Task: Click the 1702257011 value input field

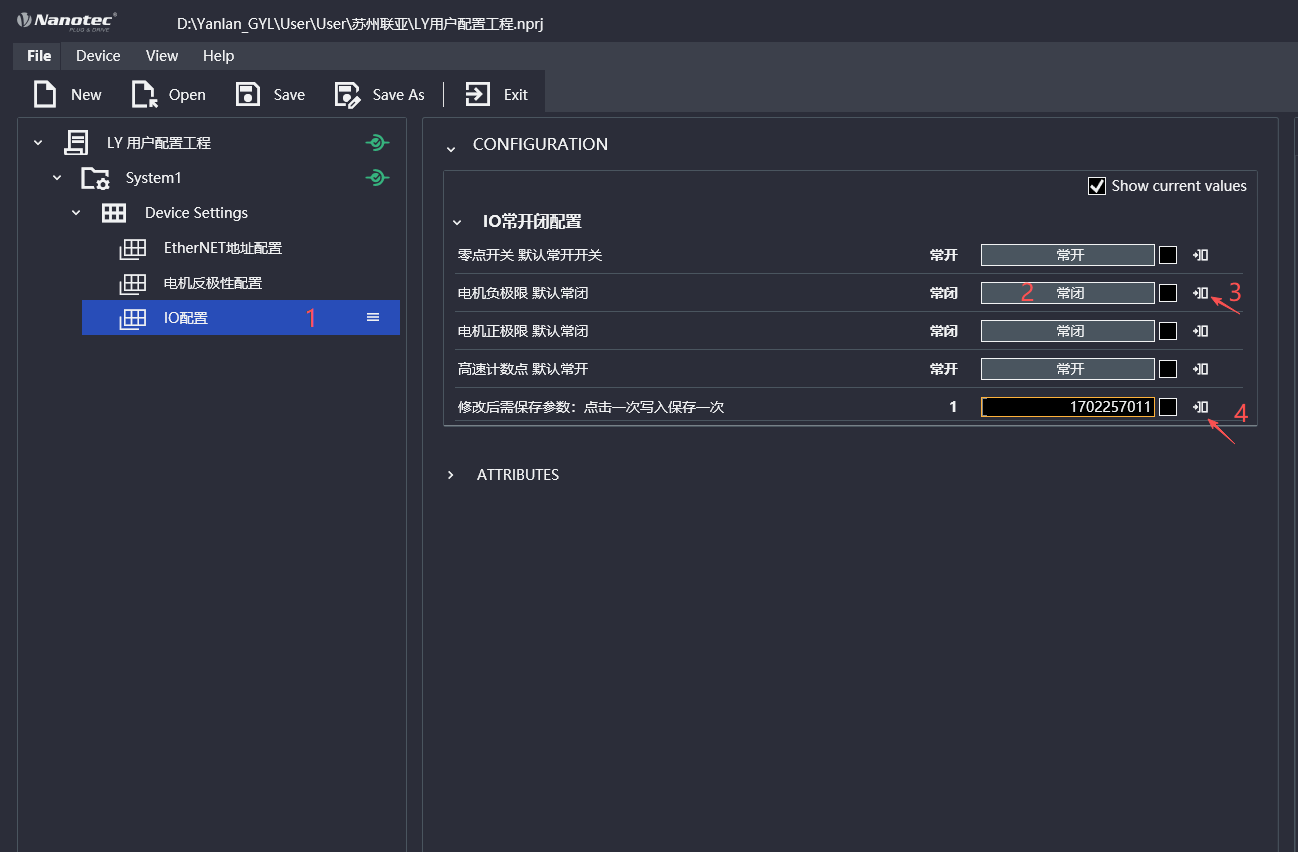Action: tap(1068, 407)
